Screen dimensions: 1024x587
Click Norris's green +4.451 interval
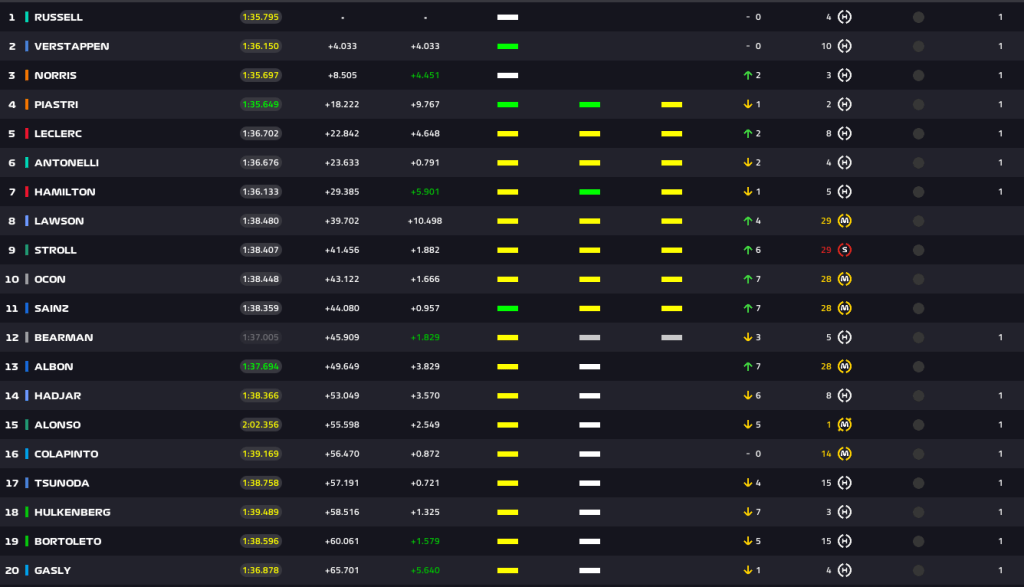[425, 75]
